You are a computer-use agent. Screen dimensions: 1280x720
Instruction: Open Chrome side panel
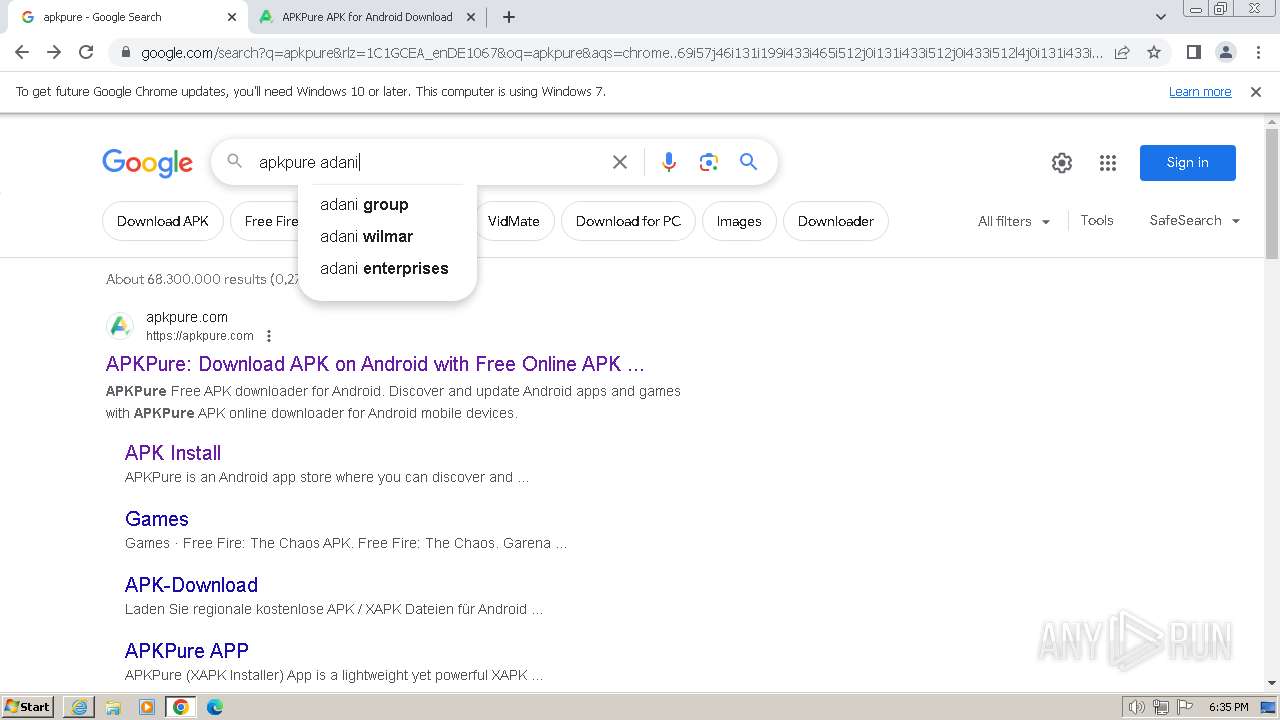coord(1194,52)
